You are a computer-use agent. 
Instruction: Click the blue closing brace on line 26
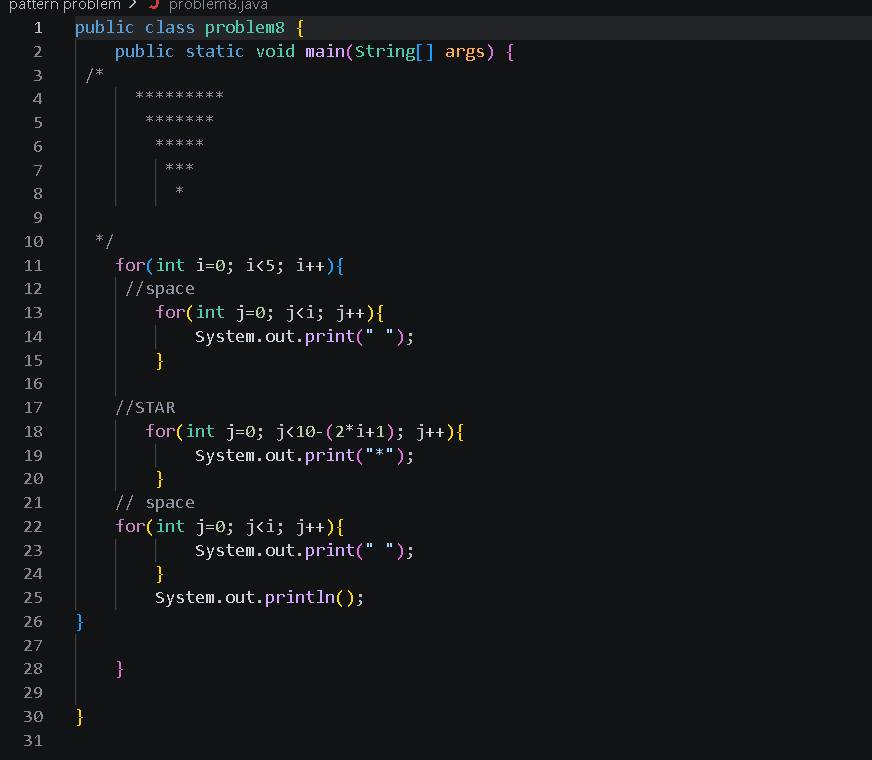(80, 622)
